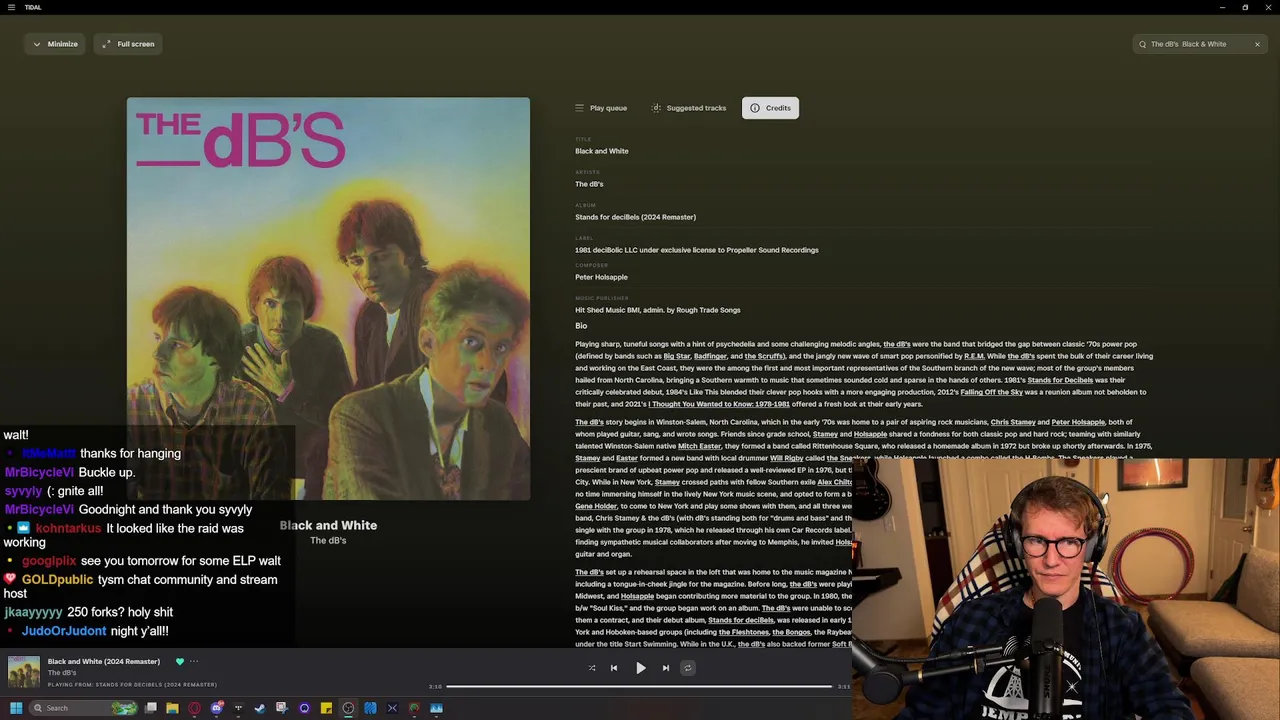1280x720 pixels.
Task: Click composer Peter Holsapple in credits
Action: pyautogui.click(x=601, y=277)
